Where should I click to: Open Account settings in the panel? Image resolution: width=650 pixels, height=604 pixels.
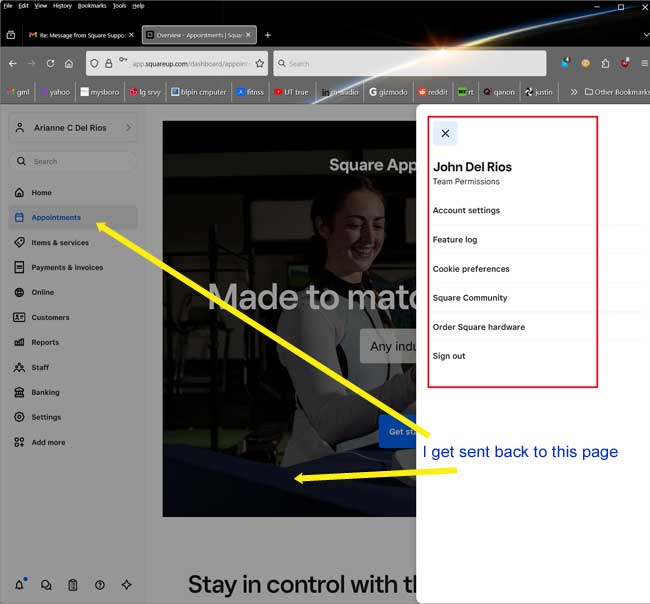(x=466, y=211)
